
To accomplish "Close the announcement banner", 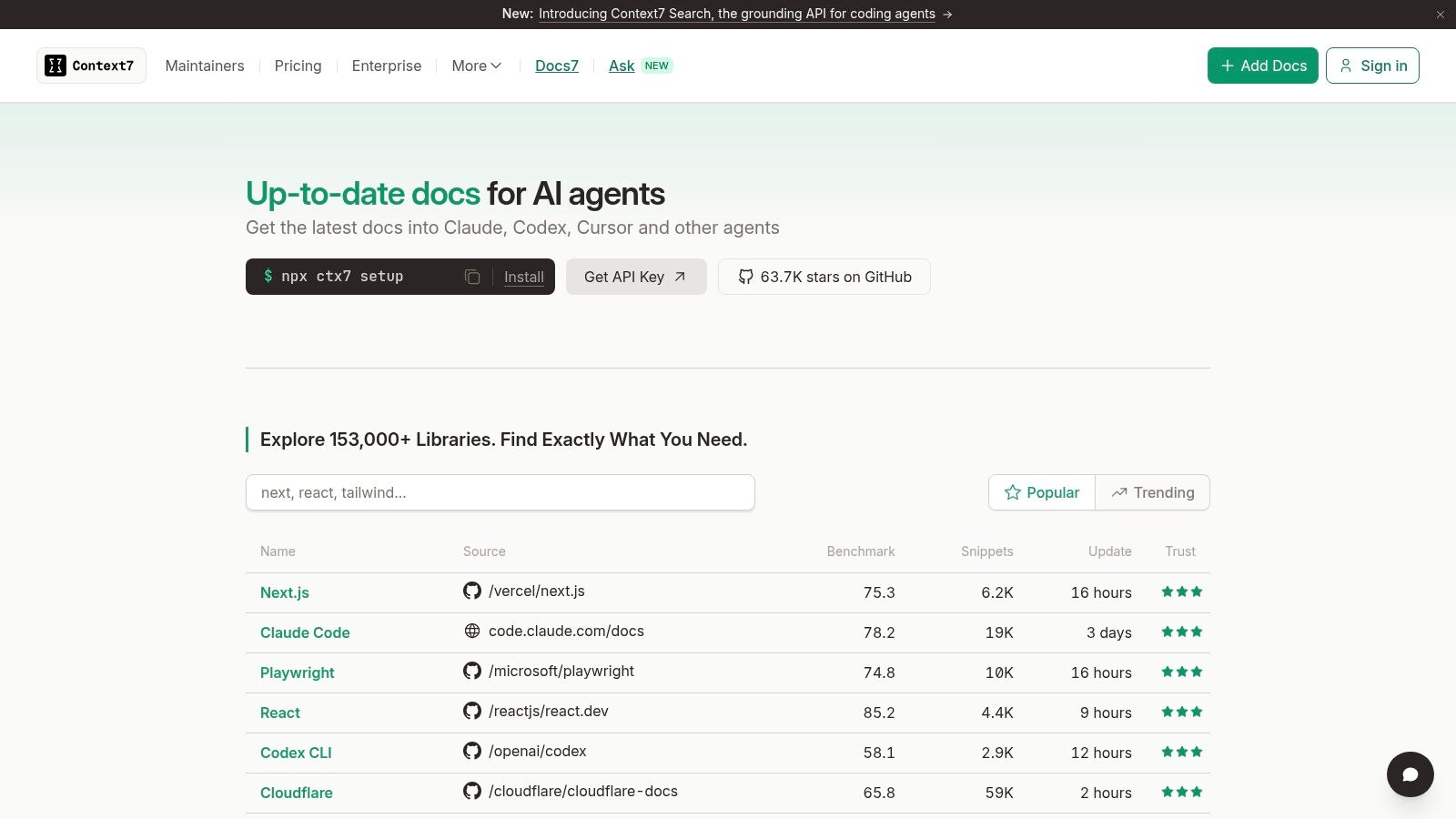I will [x=1441, y=15].
